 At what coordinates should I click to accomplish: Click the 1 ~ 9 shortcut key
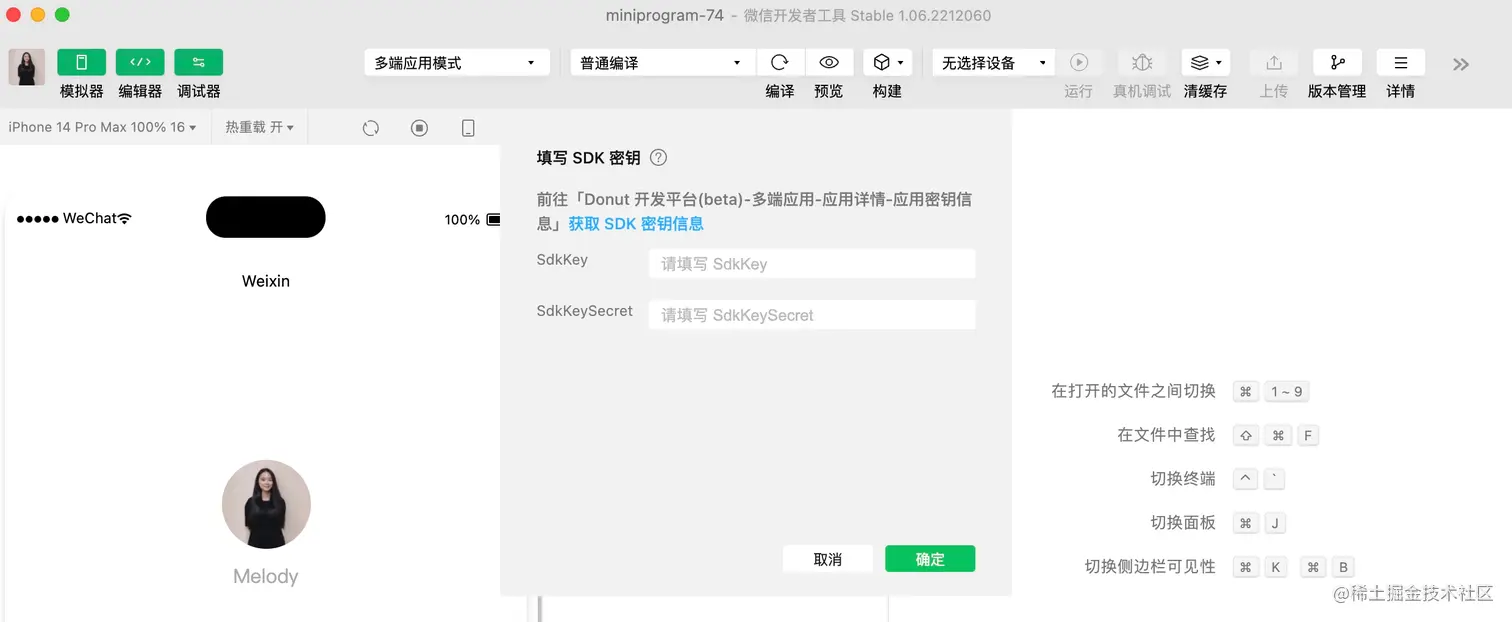[x=1287, y=392]
